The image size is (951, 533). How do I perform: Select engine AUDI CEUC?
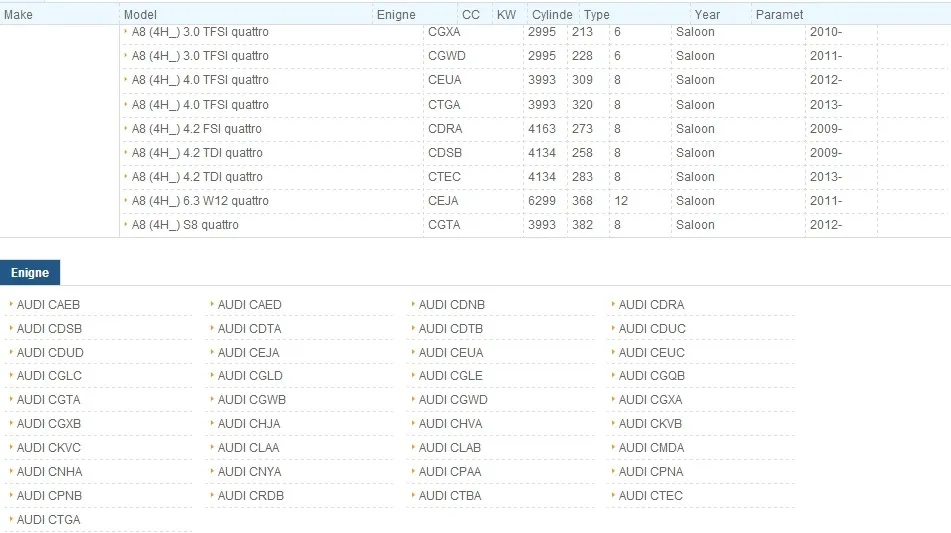[651, 353]
